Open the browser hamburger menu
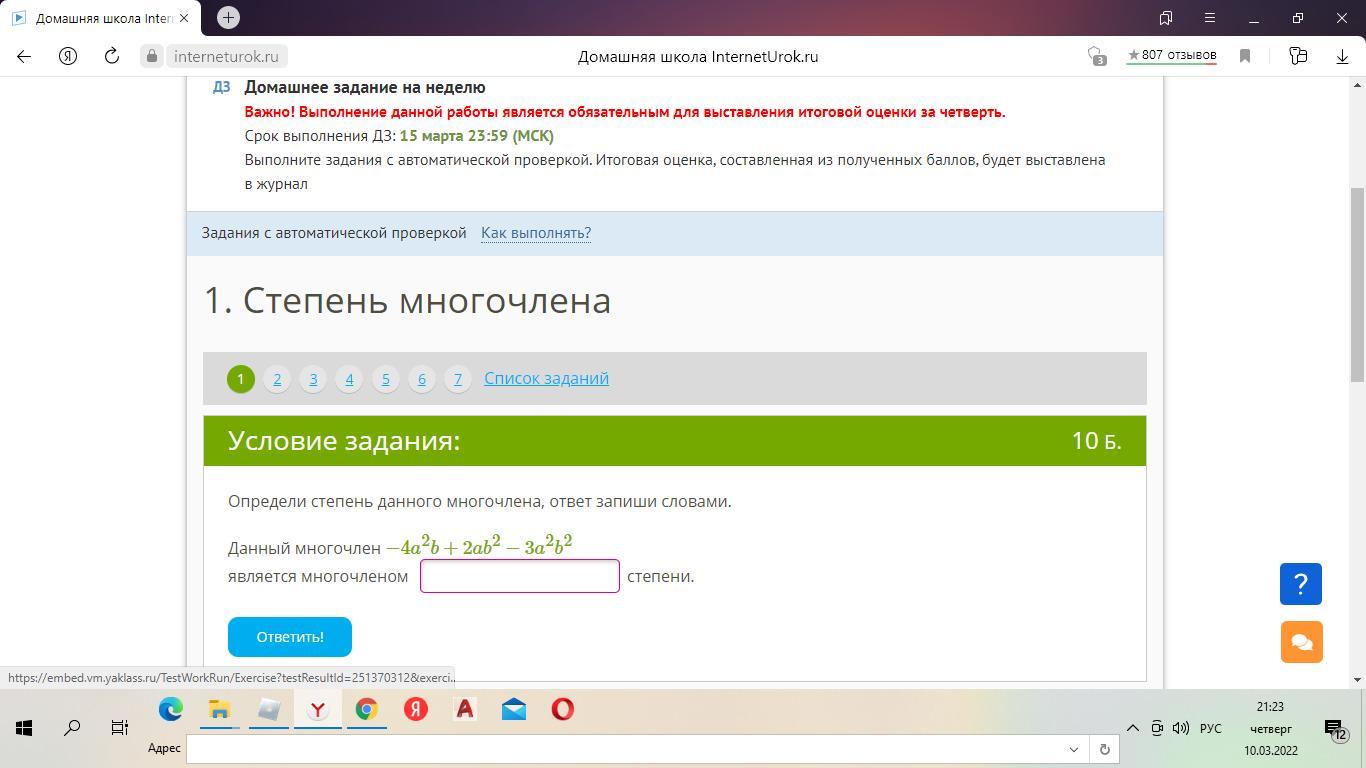 pos(1209,18)
